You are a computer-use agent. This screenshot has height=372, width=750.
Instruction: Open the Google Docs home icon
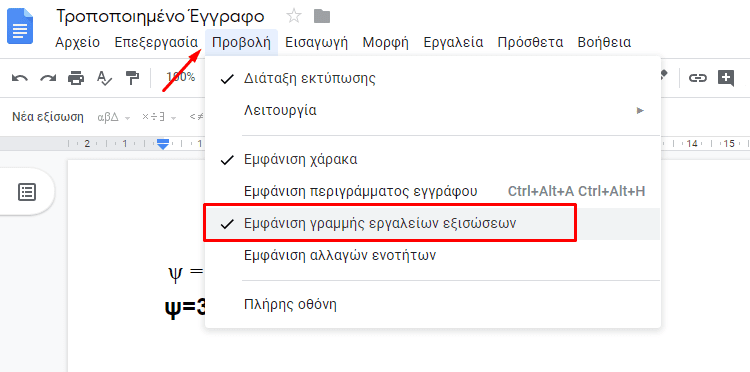(x=20, y=28)
